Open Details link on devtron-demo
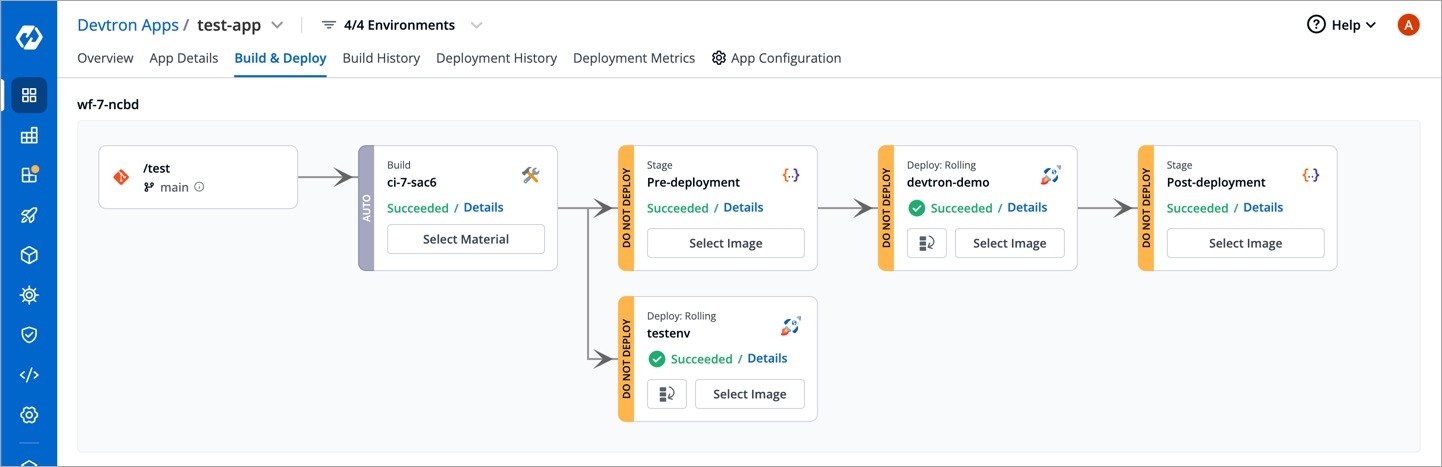The height and width of the screenshot is (467, 1442). pyautogui.click(x=1028, y=207)
